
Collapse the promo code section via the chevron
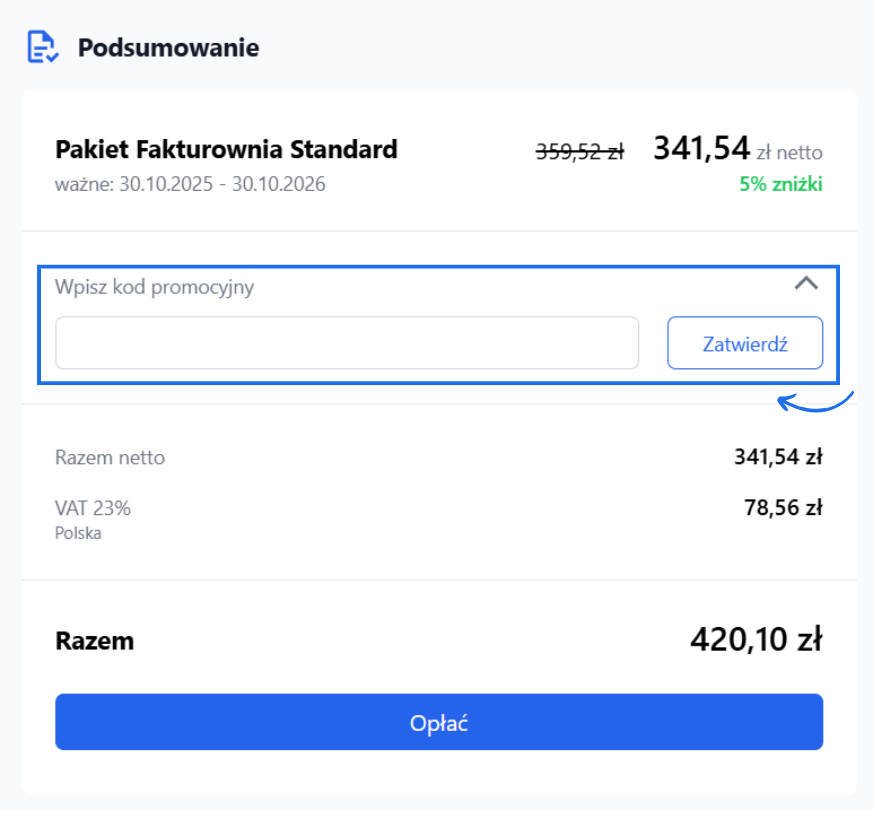click(806, 283)
